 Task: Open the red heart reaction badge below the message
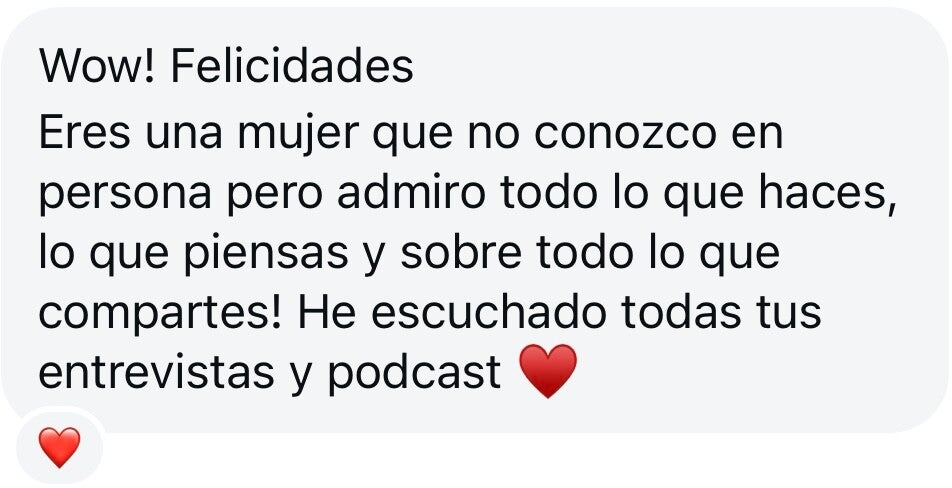click(60, 448)
